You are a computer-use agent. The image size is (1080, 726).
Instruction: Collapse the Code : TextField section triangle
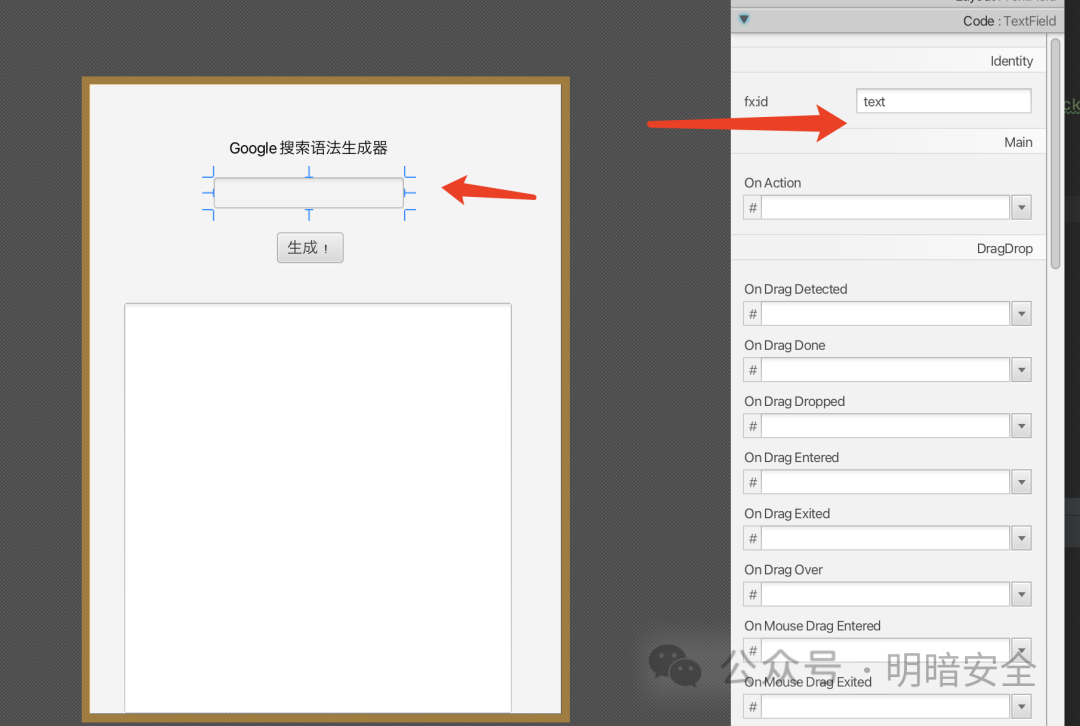click(x=744, y=19)
